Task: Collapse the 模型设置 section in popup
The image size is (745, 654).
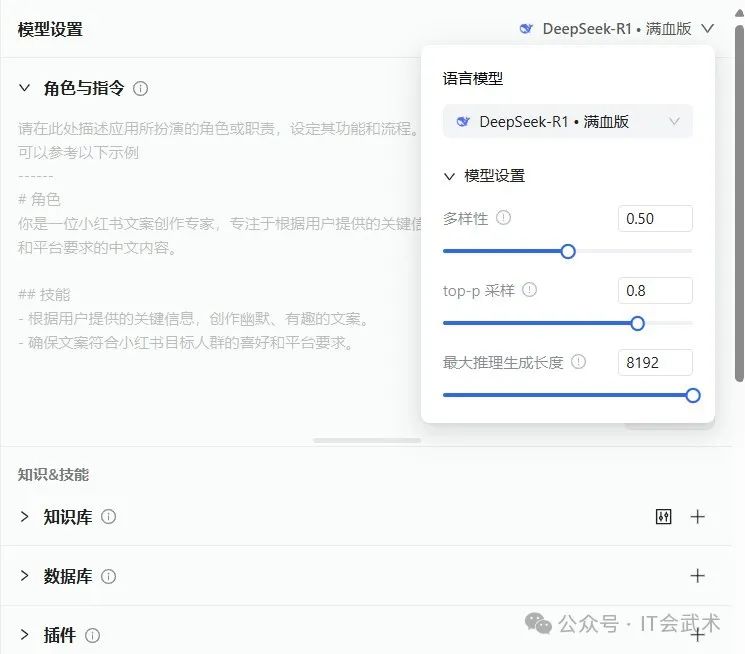Action: click(450, 176)
